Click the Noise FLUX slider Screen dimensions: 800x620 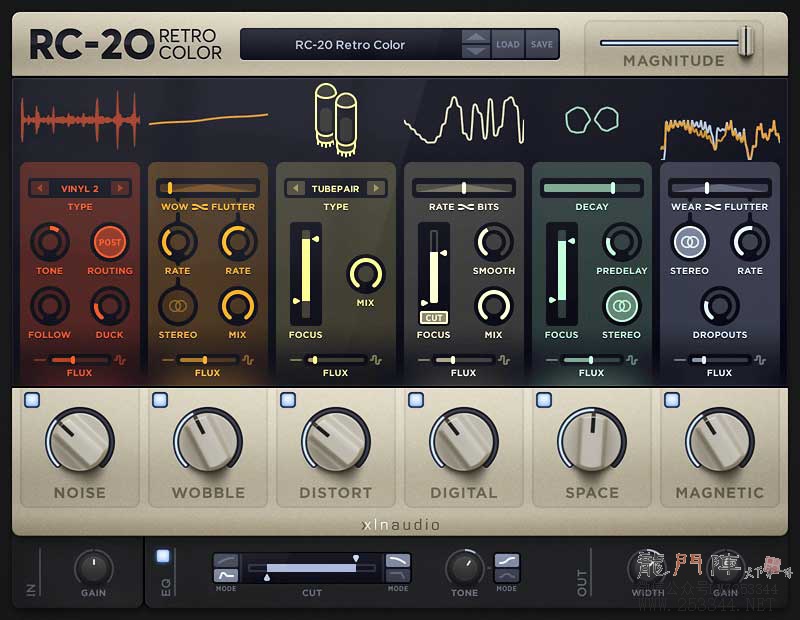tap(80, 360)
